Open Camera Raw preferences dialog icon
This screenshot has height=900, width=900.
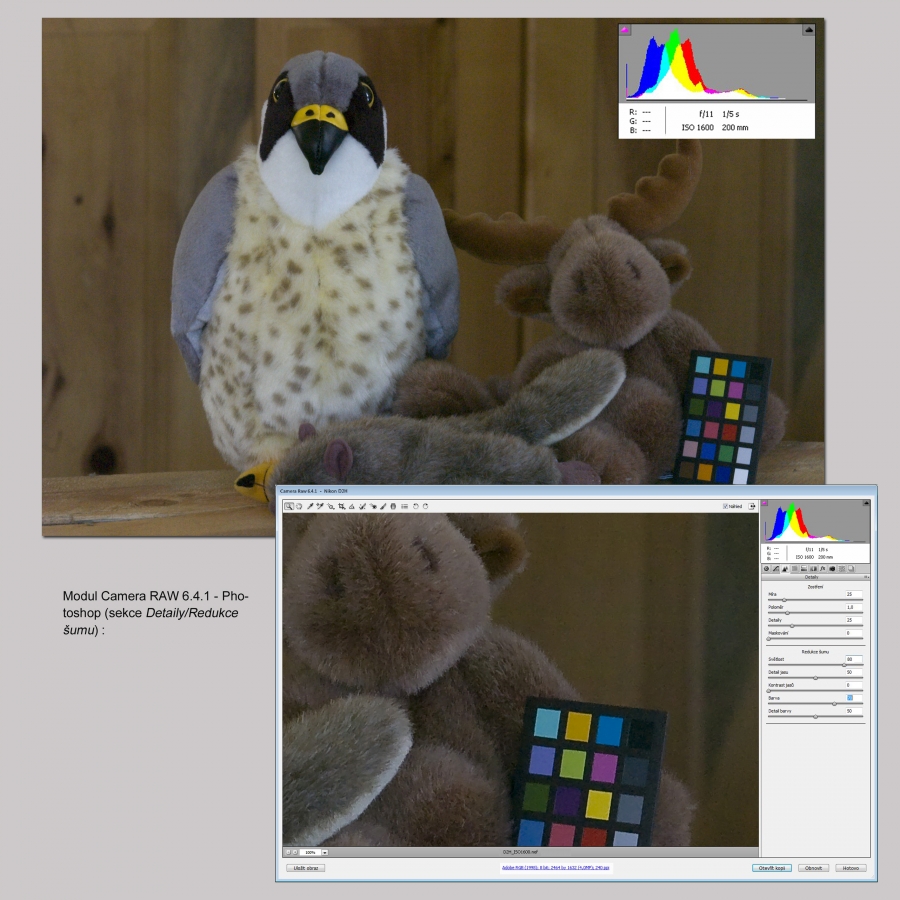[405, 506]
